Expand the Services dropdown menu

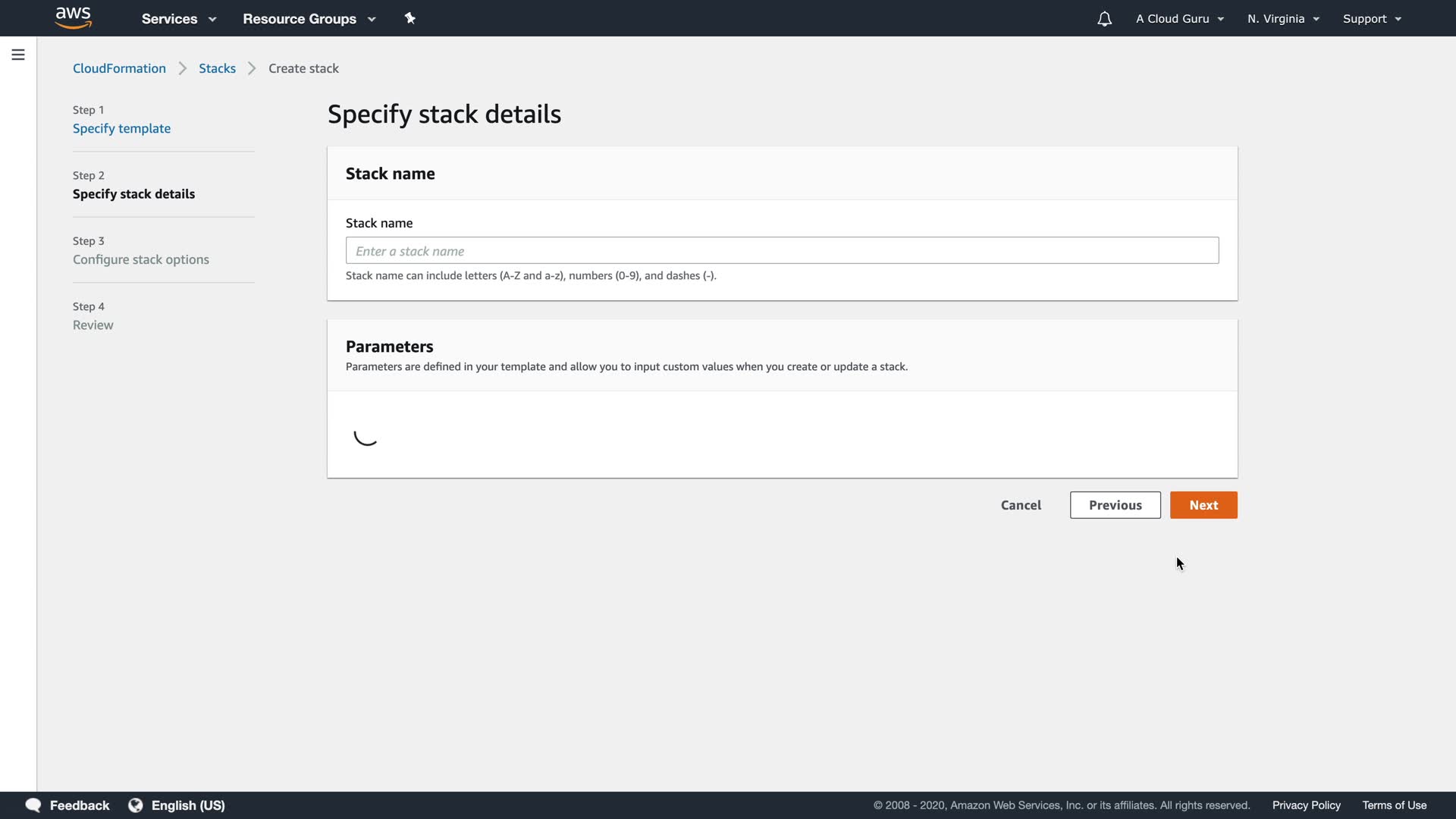tap(178, 19)
